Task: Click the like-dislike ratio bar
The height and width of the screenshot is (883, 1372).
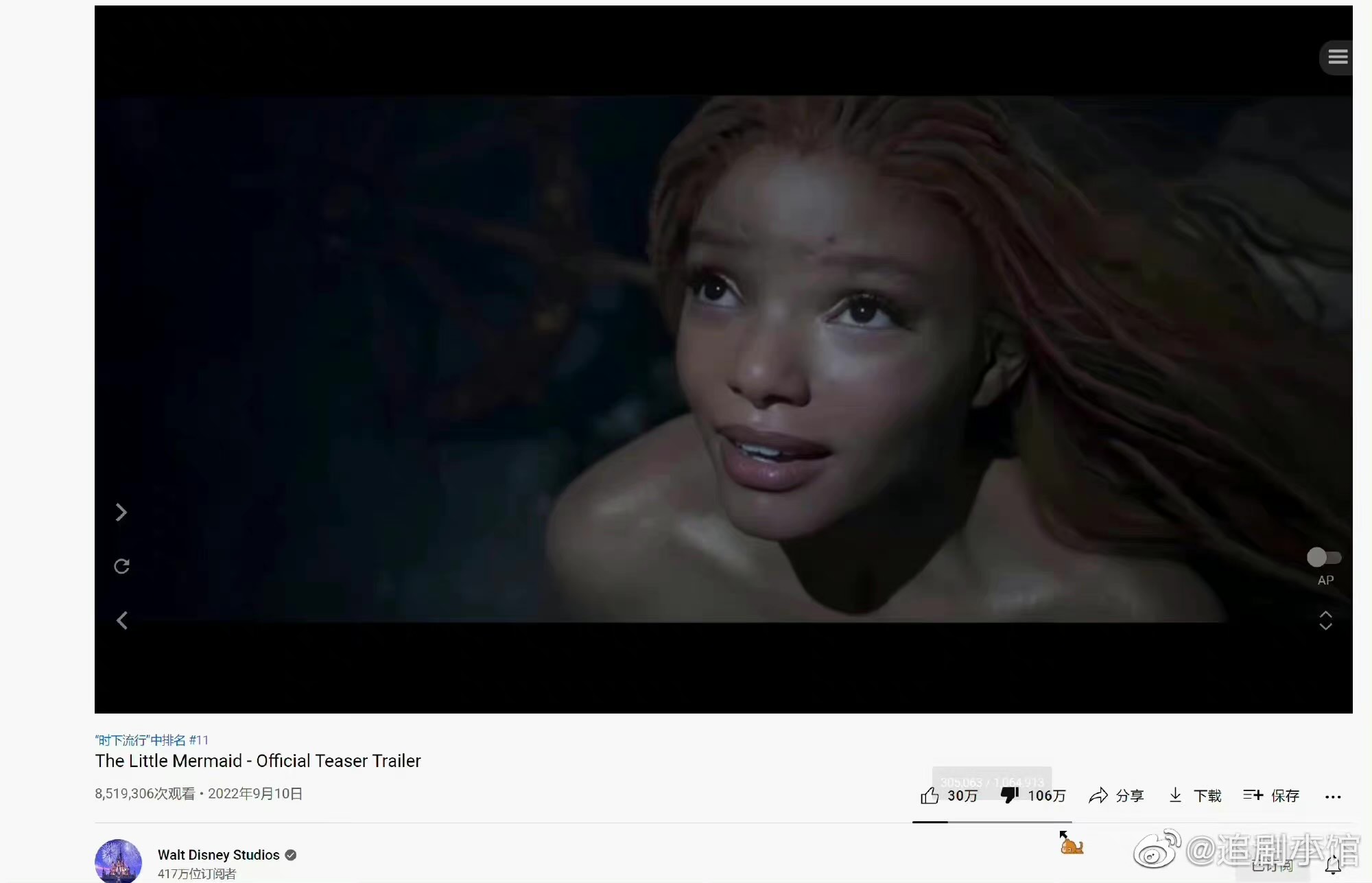Action: click(x=992, y=822)
